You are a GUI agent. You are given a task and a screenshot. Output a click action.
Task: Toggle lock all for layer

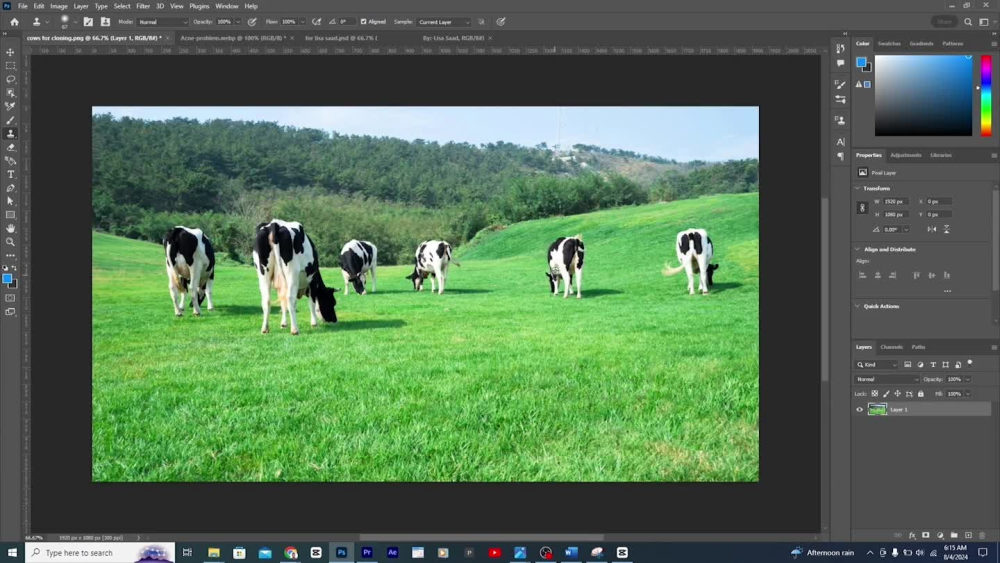(x=920, y=394)
